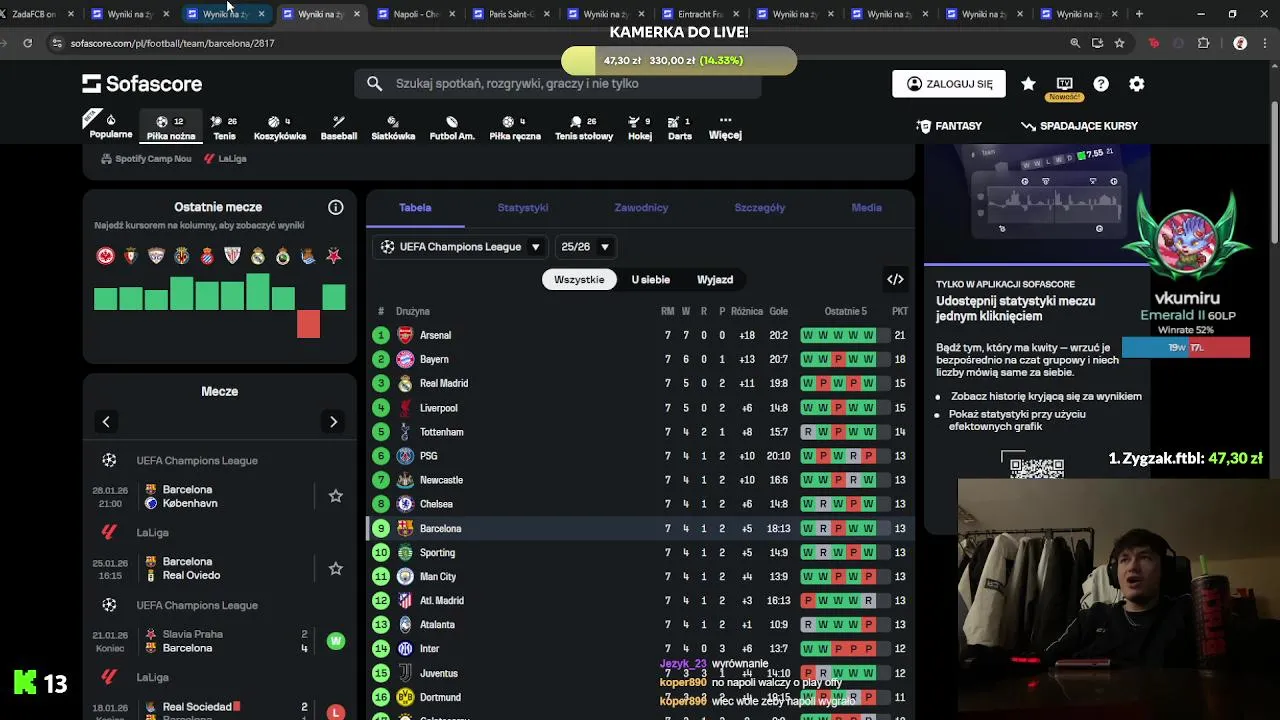Expand Więcej sports menu

725,127
